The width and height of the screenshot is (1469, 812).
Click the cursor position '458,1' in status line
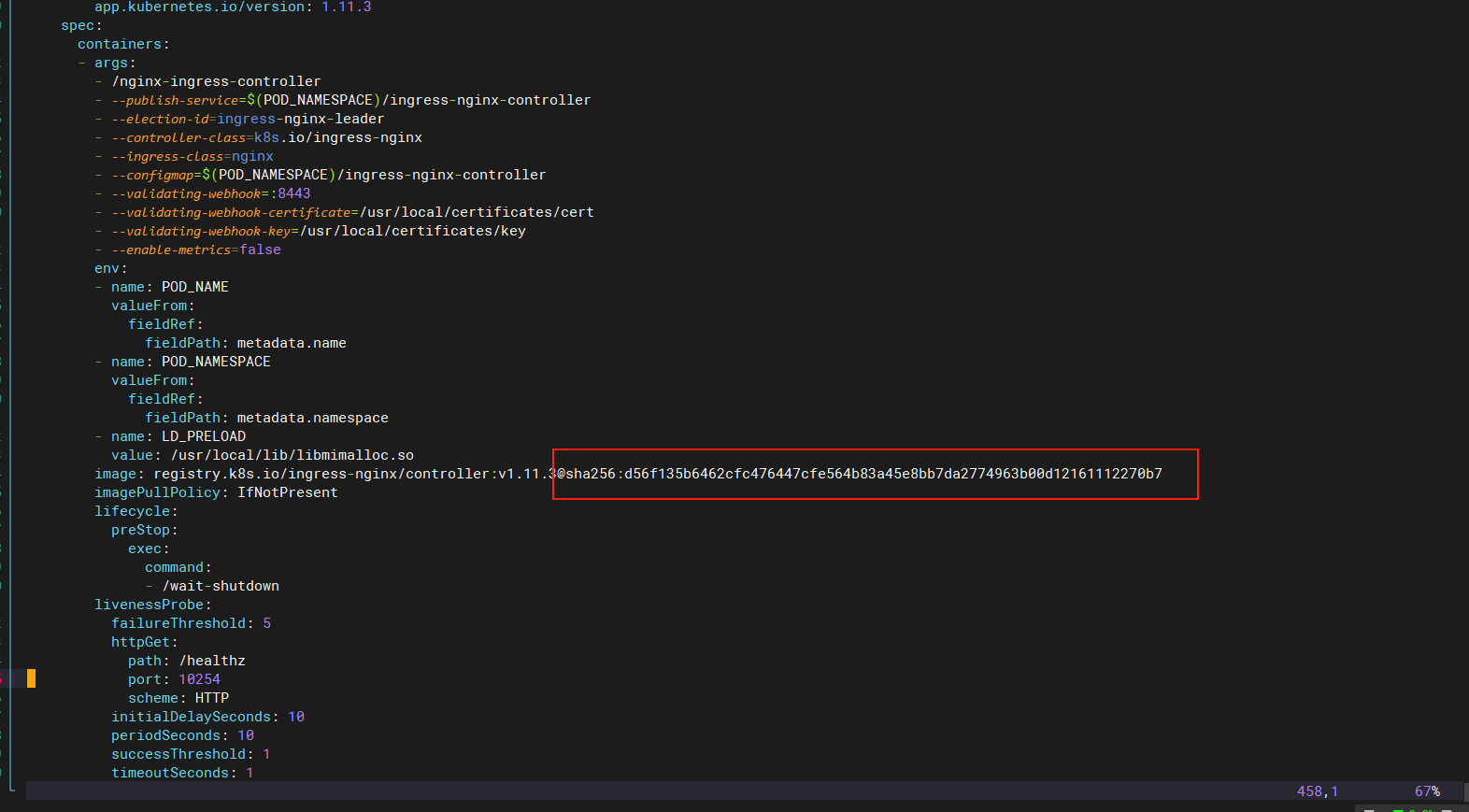tap(1318, 791)
